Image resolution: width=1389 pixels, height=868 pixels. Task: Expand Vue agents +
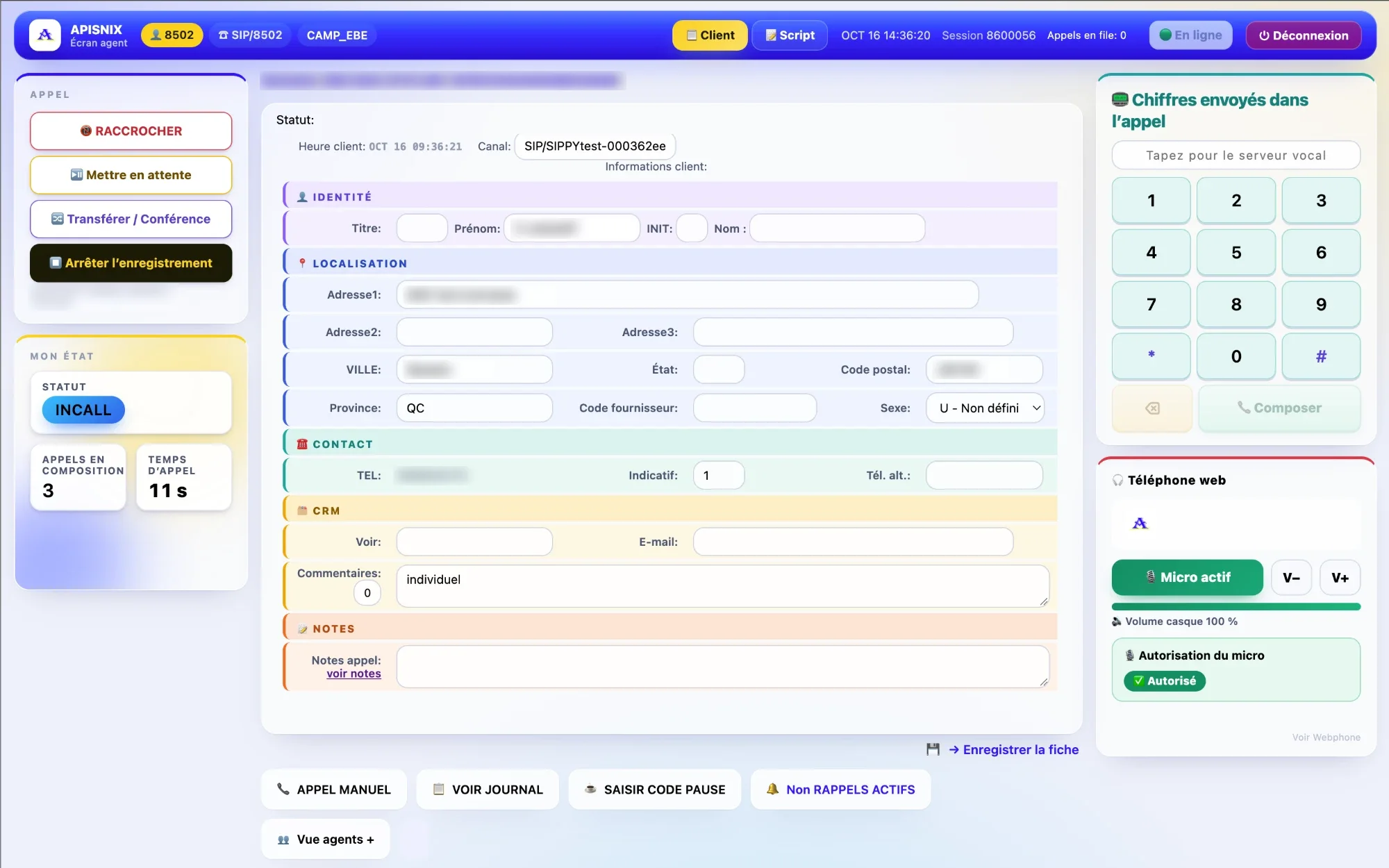coord(326,839)
